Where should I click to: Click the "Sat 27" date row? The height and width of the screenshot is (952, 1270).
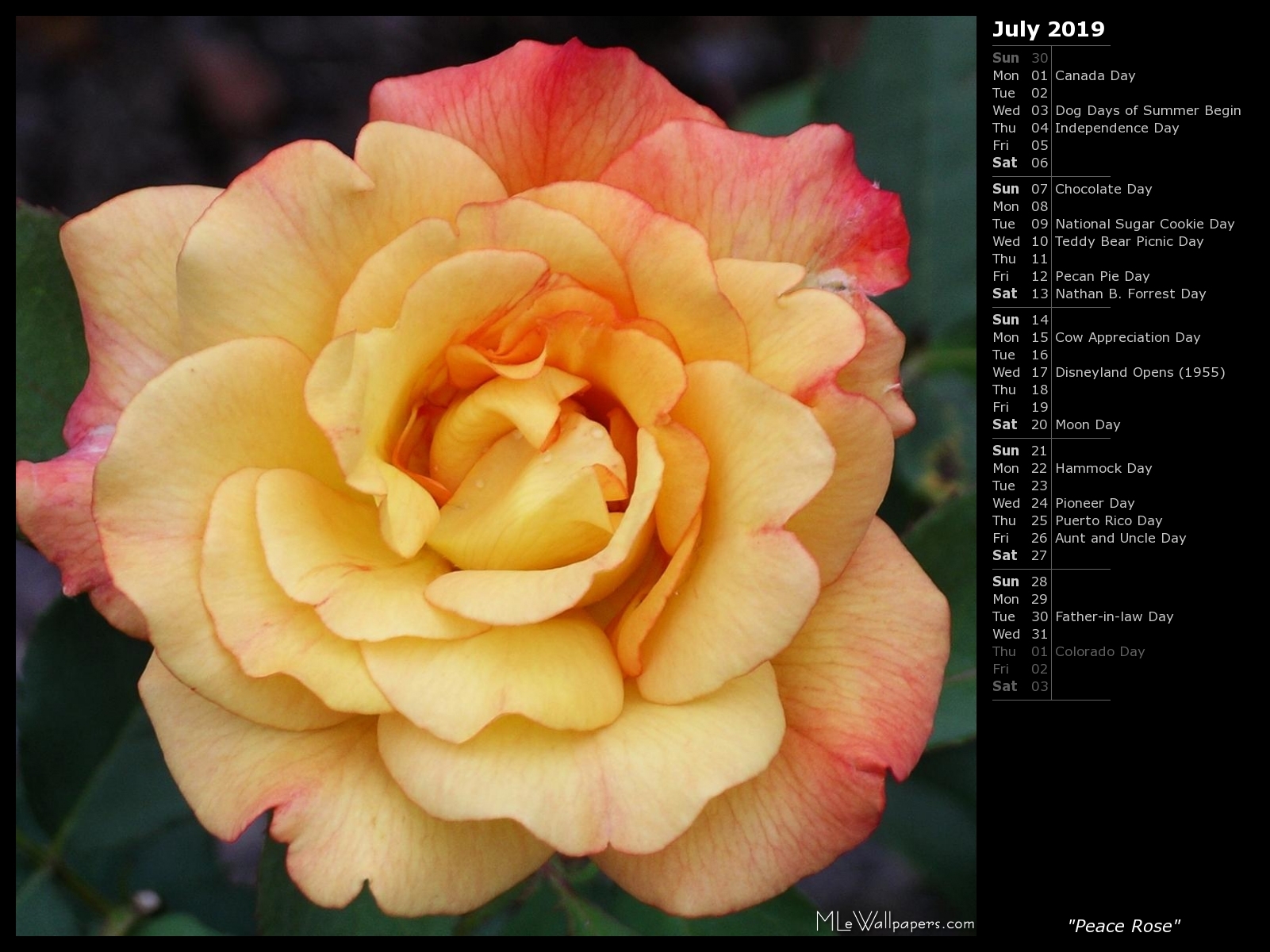coord(1020,555)
